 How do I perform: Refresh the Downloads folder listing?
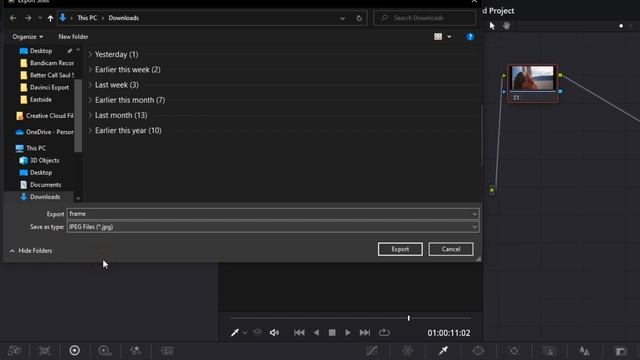pyautogui.click(x=359, y=18)
